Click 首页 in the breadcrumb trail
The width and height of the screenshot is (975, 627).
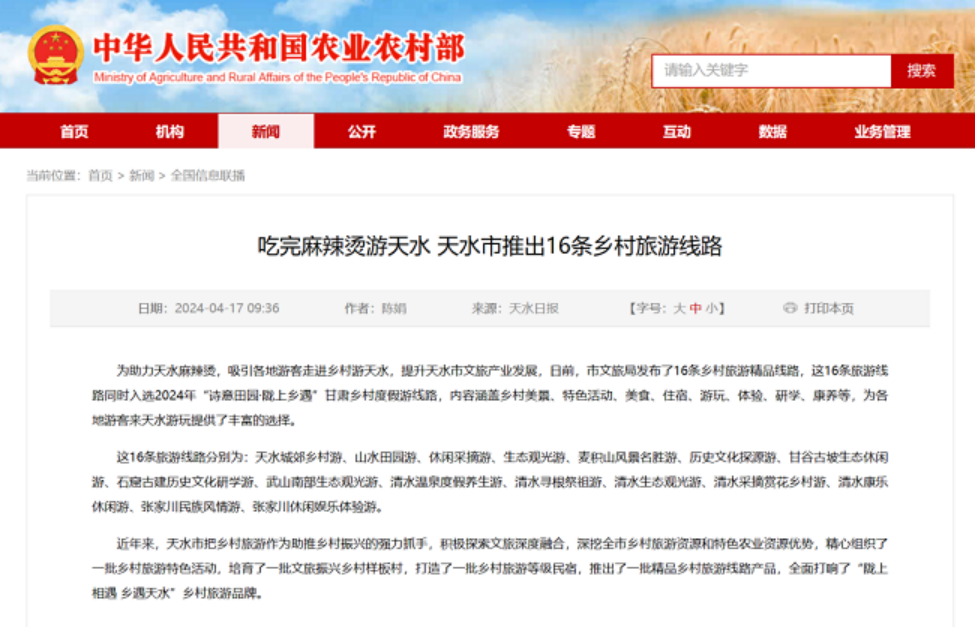tap(100, 175)
